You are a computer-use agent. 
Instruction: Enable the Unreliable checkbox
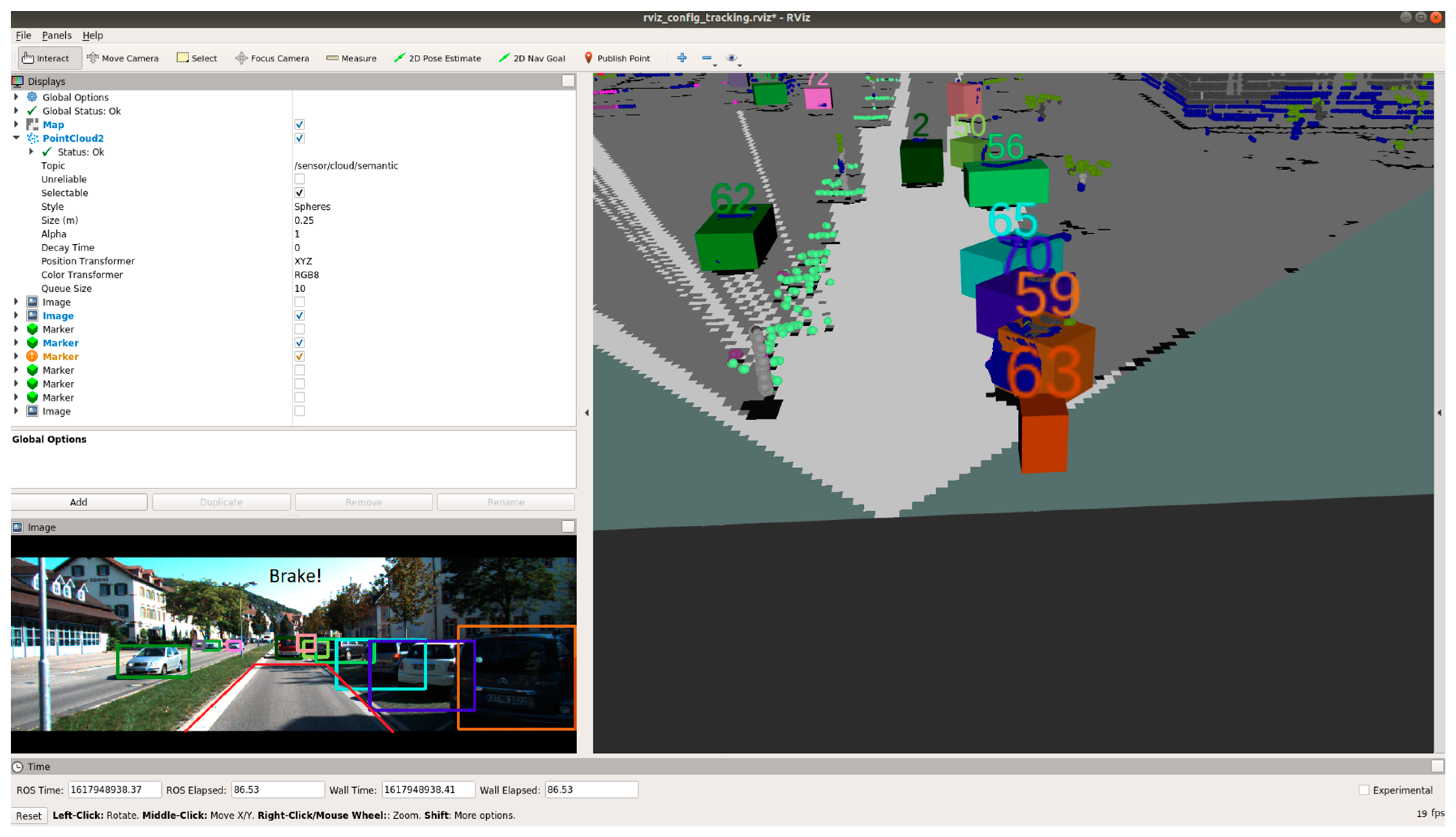click(300, 179)
